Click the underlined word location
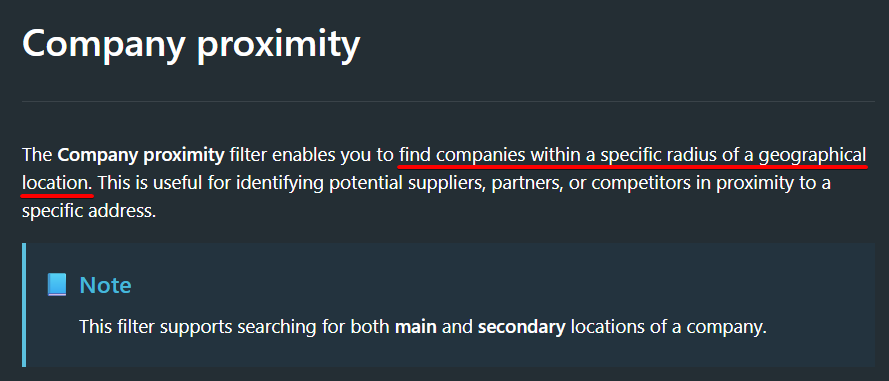Screen dimensions: 889x381 pos(56,183)
